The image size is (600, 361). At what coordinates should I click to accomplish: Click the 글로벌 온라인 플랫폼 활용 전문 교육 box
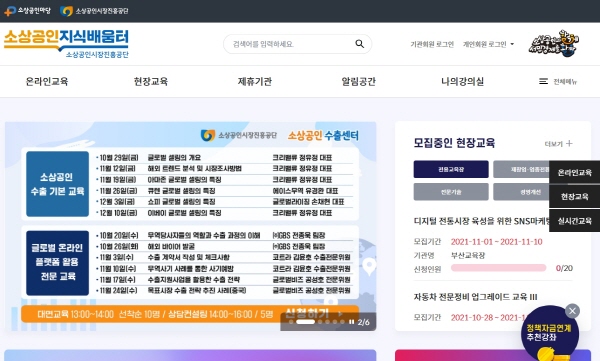57,263
